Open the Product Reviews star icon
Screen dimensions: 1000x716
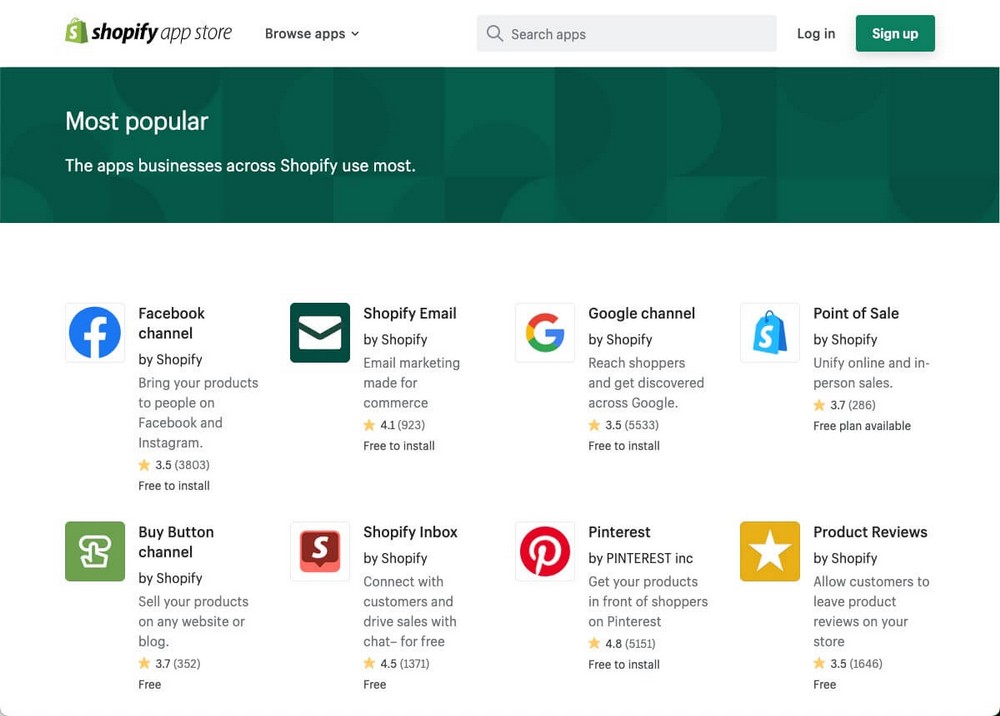(770, 552)
